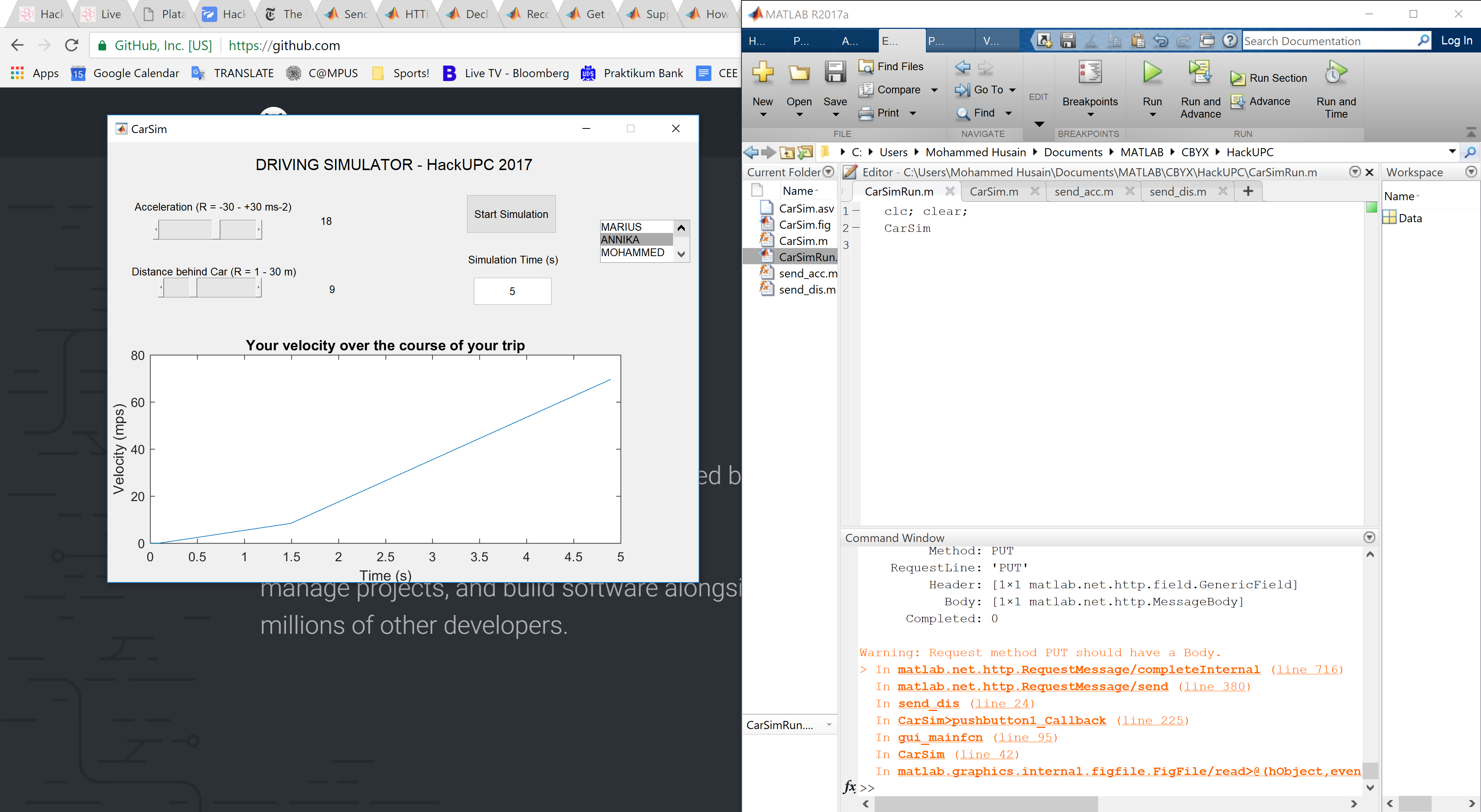The height and width of the screenshot is (812, 1481).
Task: Reload the GitHub page in Chrome
Action: 71,46
